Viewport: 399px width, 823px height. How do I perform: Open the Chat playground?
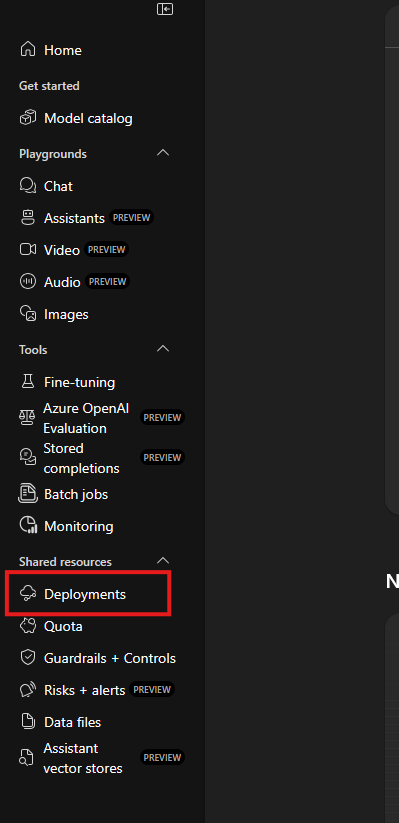58,186
